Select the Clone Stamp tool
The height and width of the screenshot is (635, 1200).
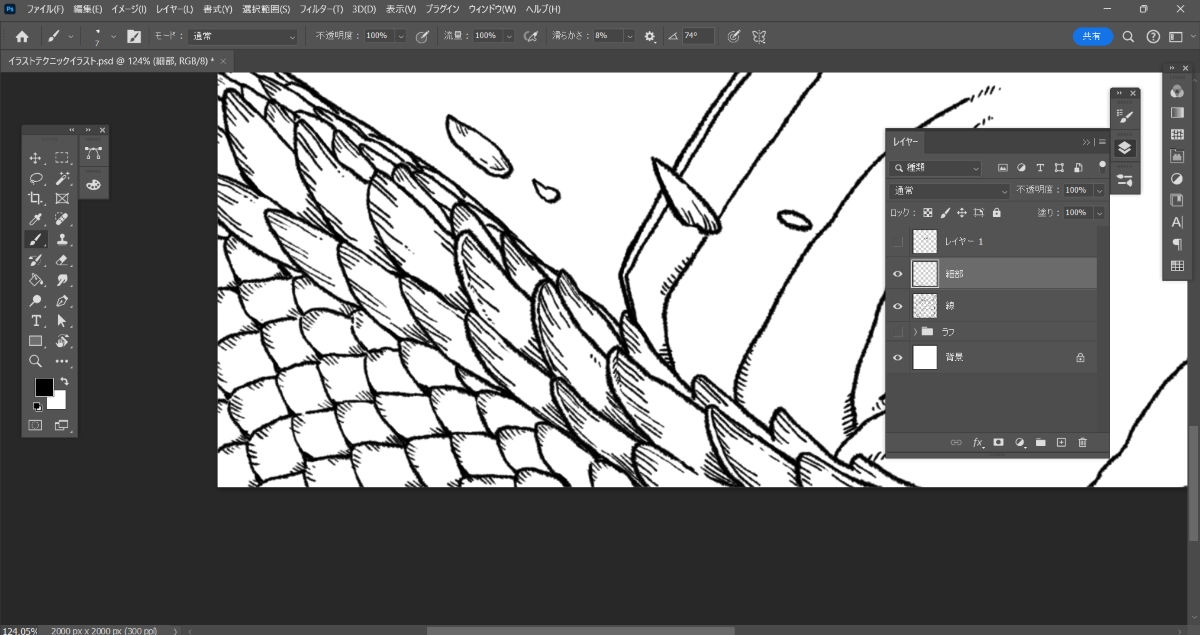62,239
